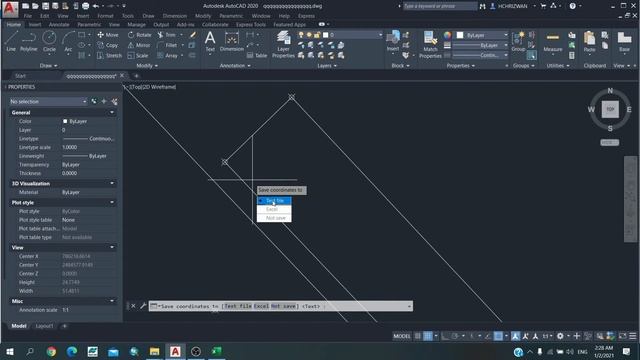This screenshot has width=640, height=360.
Task: Click the Measure tool
Action: pos(553,41)
